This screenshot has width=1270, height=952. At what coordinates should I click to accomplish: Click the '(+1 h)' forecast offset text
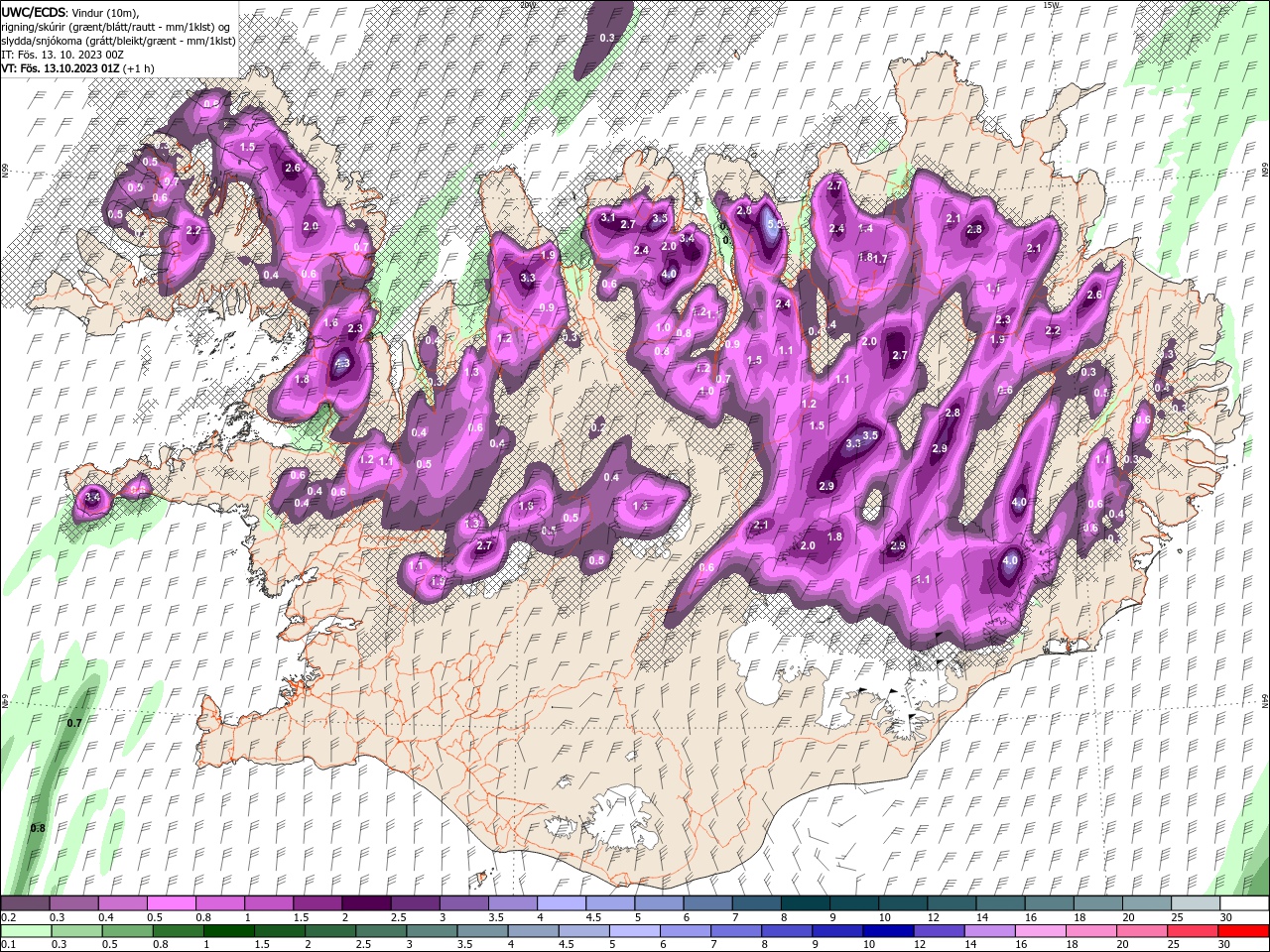(139, 68)
